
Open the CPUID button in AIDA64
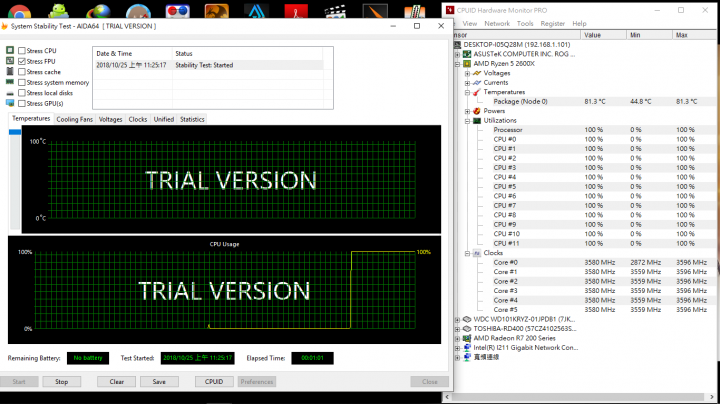pyautogui.click(x=214, y=382)
